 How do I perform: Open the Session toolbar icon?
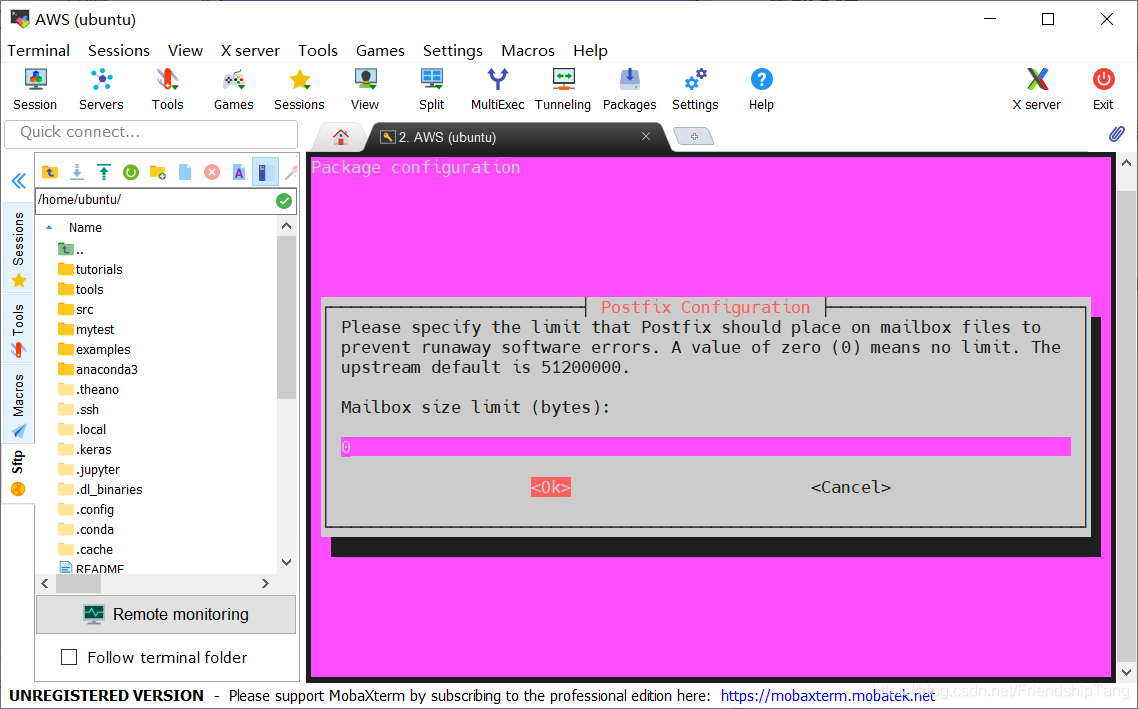[x=35, y=89]
